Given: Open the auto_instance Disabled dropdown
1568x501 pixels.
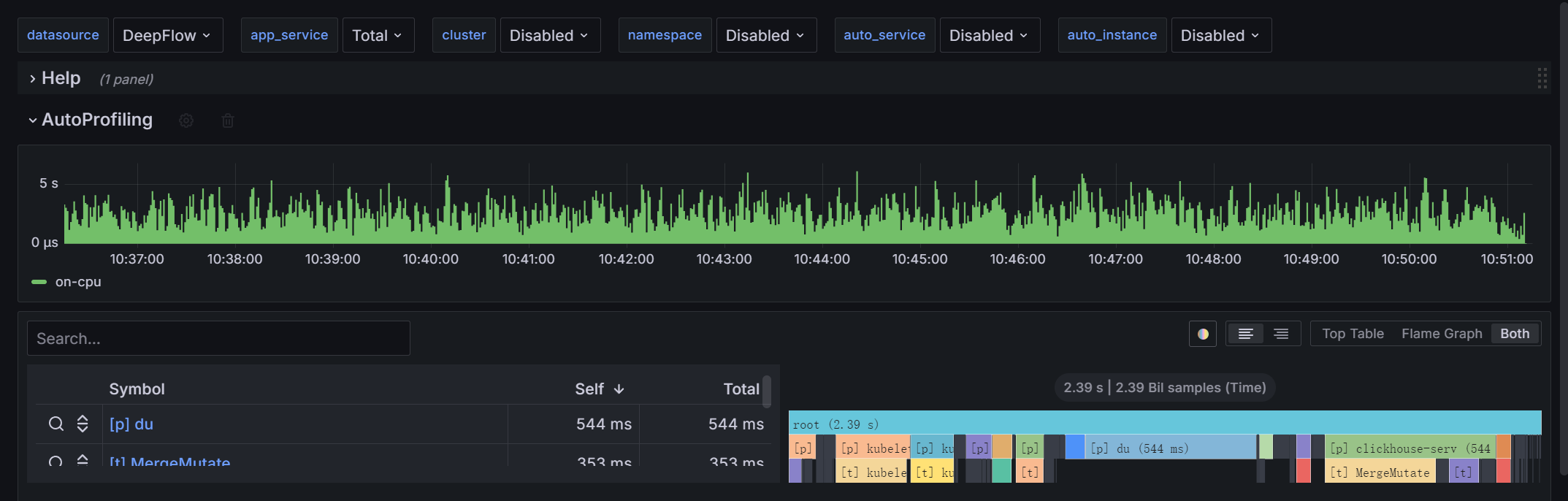Looking at the screenshot, I should tap(1221, 35).
